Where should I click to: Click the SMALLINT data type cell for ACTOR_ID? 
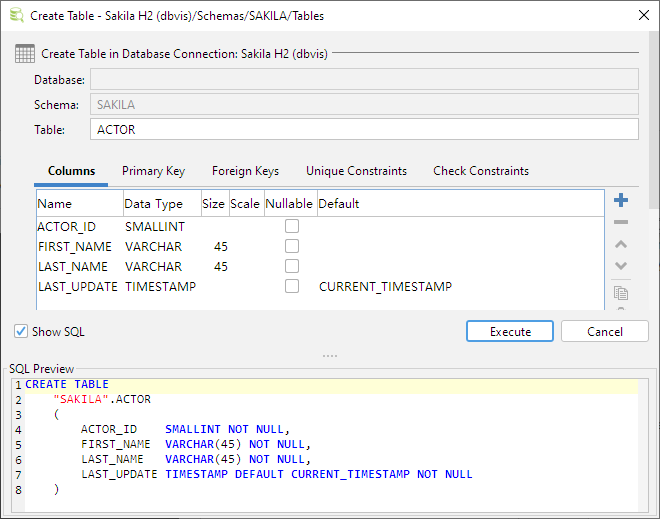[x=155, y=227]
